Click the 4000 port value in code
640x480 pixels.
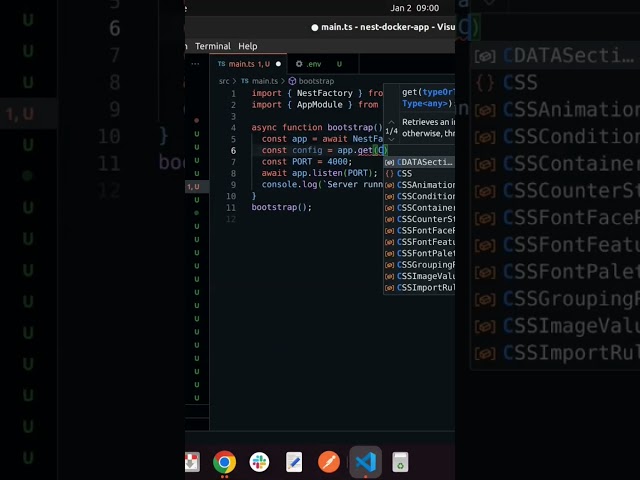(338, 162)
